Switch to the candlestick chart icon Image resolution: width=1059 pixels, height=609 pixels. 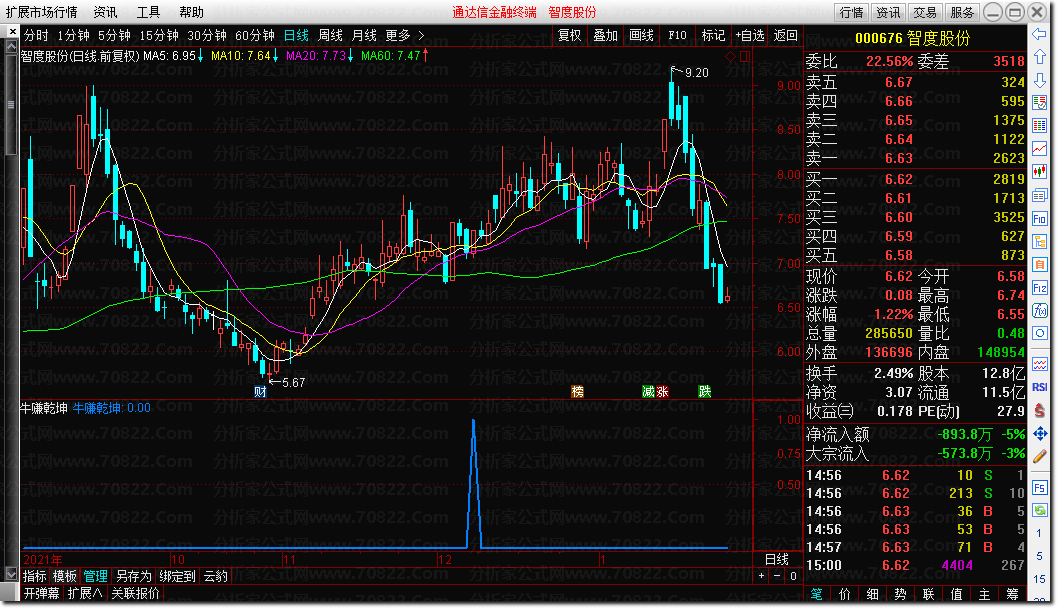(1039, 172)
